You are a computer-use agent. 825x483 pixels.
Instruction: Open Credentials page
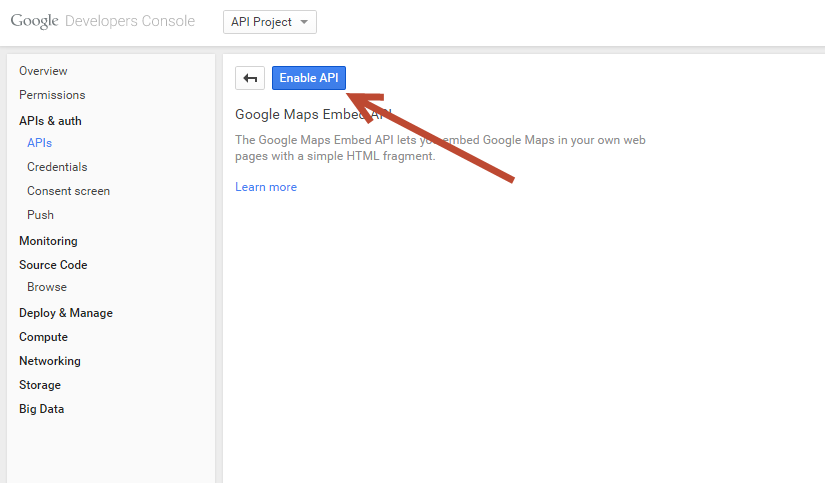click(x=57, y=167)
